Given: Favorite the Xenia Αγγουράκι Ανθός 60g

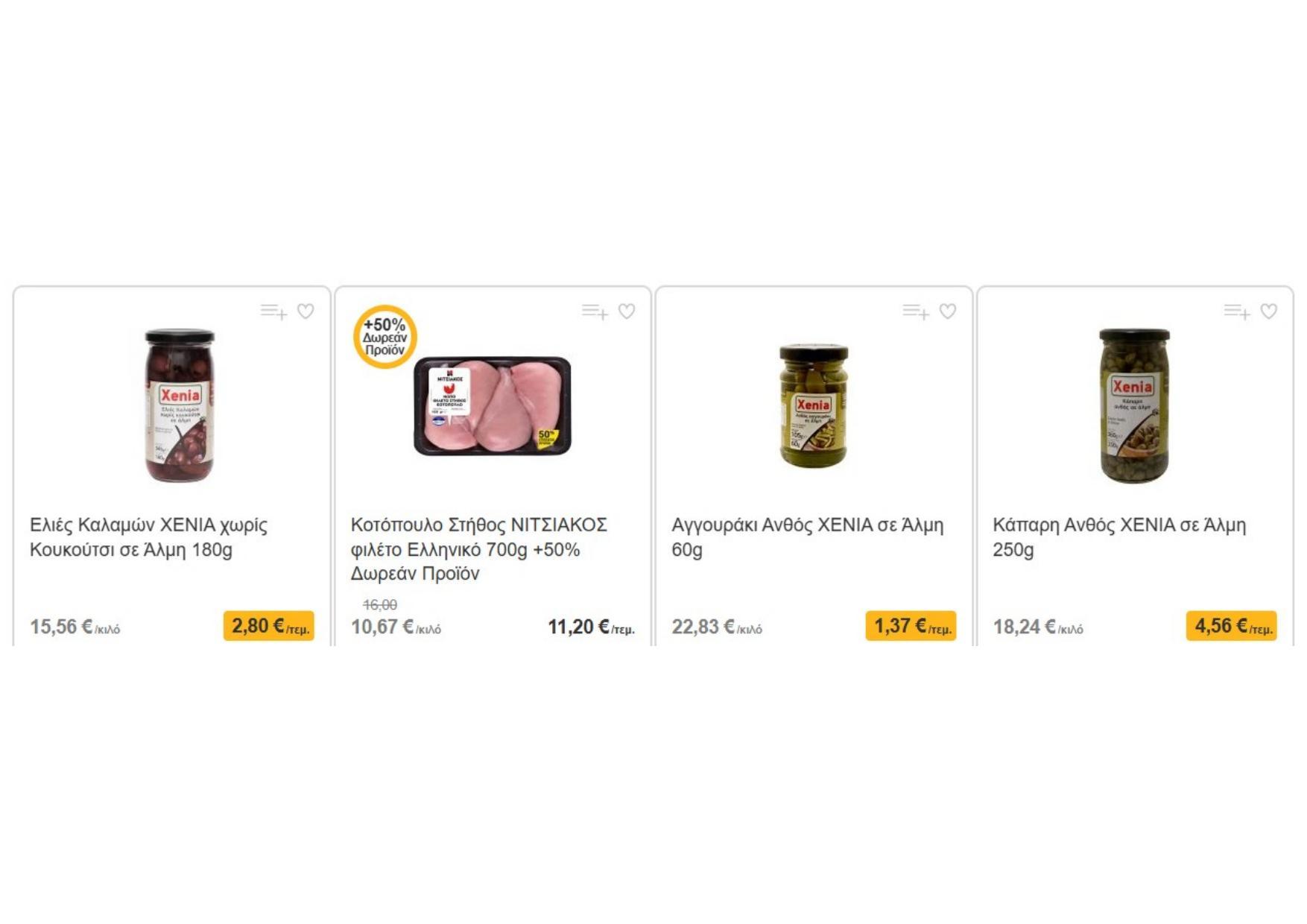Looking at the screenshot, I should (x=948, y=311).
